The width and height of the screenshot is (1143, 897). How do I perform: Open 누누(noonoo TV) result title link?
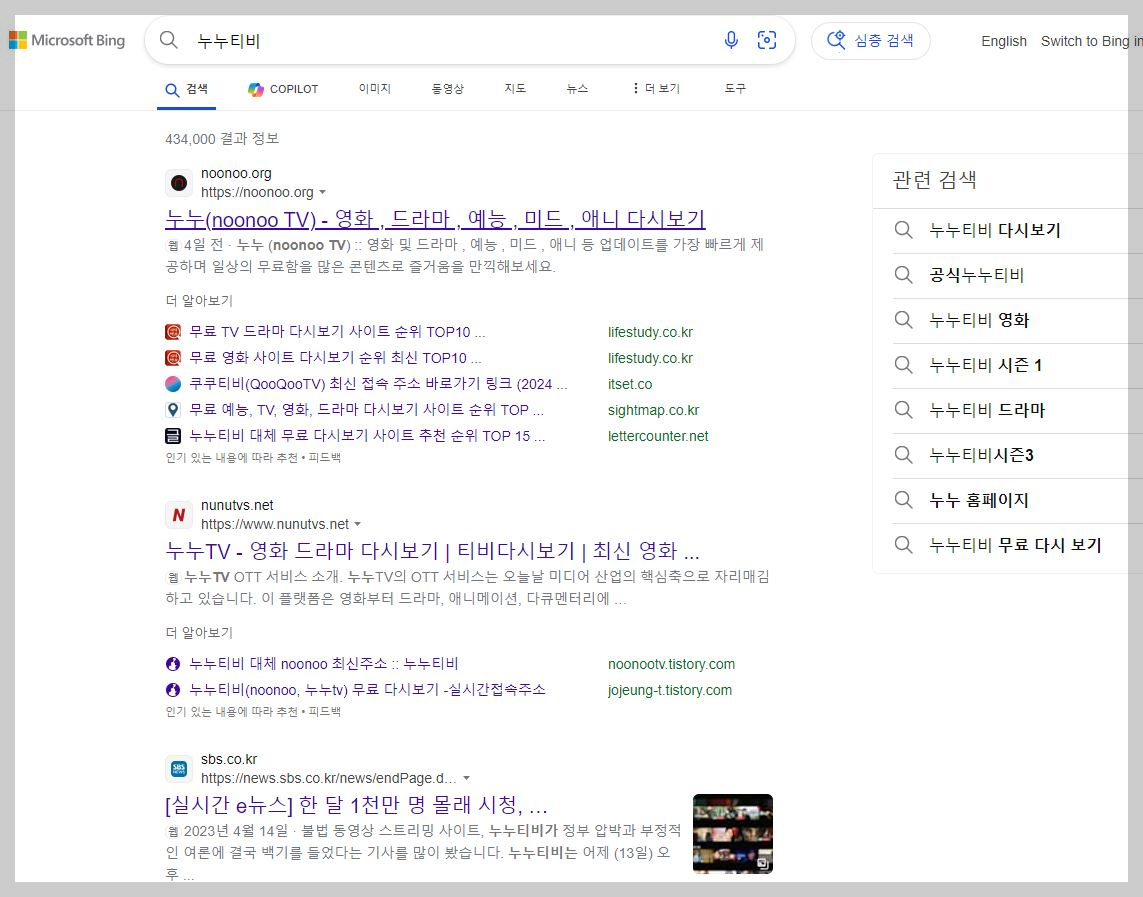tap(435, 219)
